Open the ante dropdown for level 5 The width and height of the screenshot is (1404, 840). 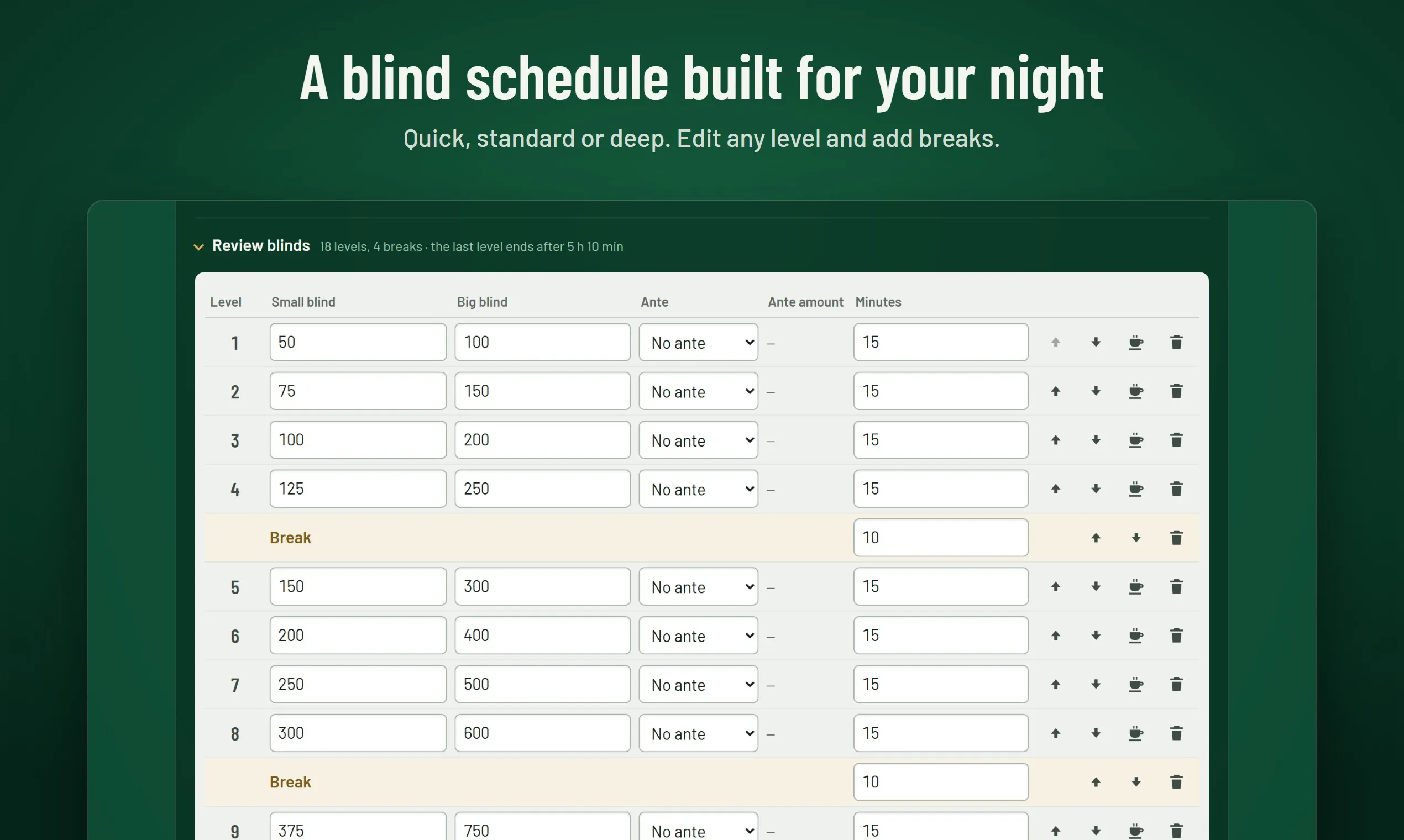[x=698, y=586]
